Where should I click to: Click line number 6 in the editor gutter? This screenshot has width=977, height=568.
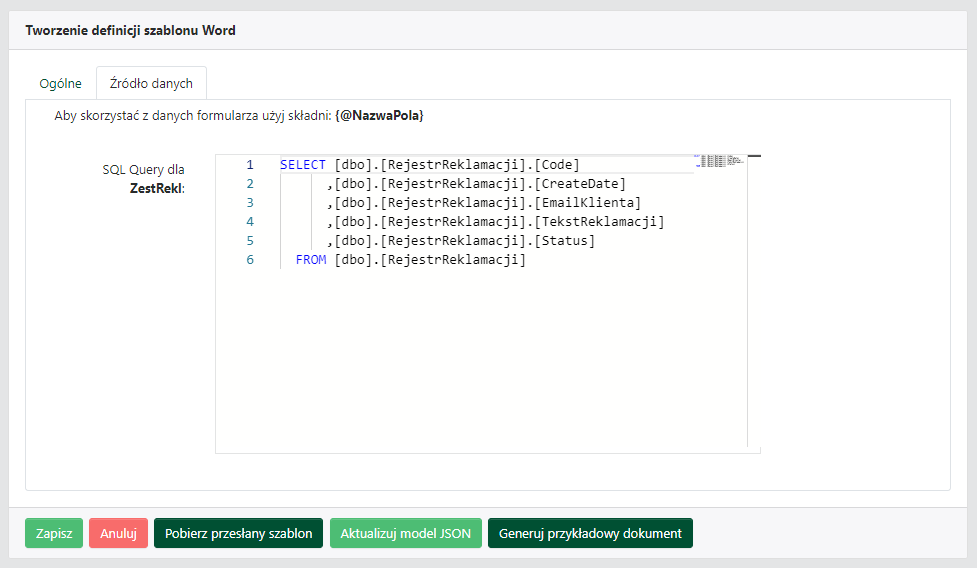coord(250,260)
